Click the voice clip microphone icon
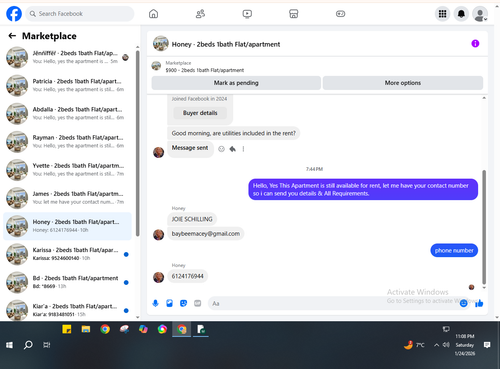The height and width of the screenshot is (369, 500). [155, 303]
